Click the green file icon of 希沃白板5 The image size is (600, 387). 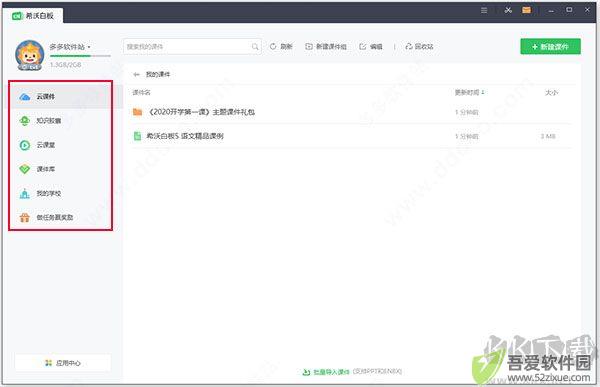(137, 136)
